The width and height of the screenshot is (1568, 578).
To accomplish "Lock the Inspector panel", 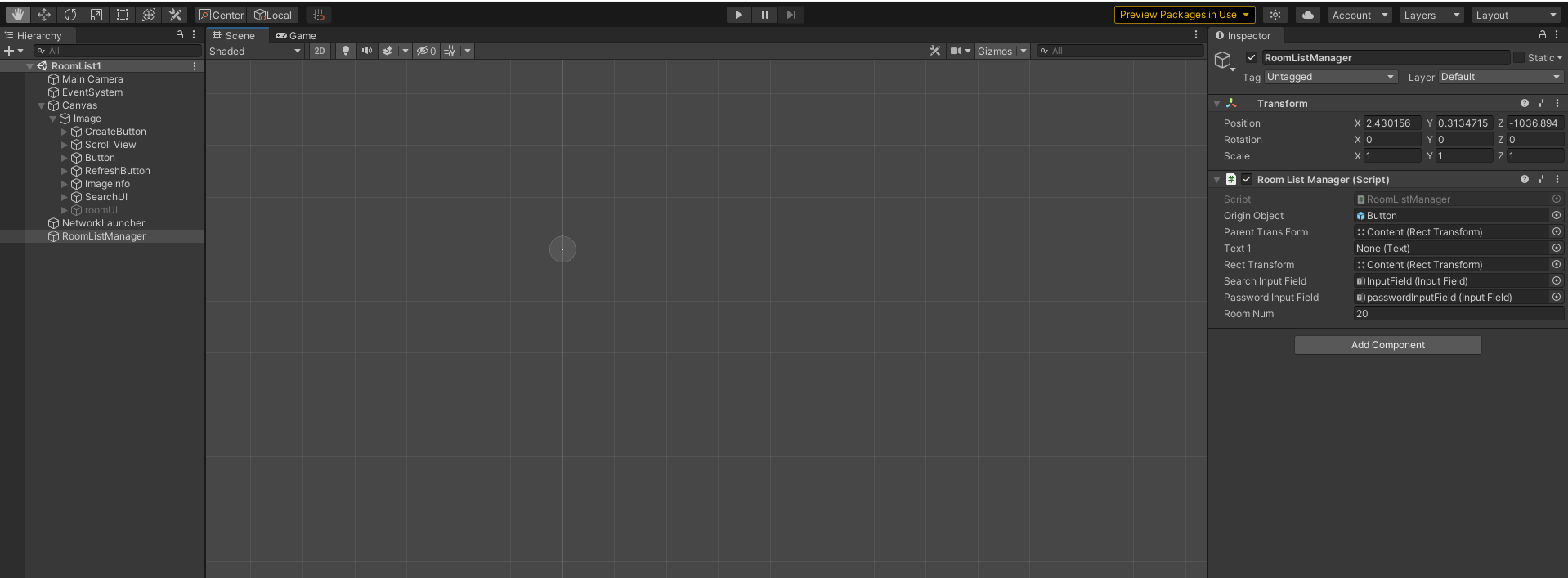I will [x=1543, y=35].
